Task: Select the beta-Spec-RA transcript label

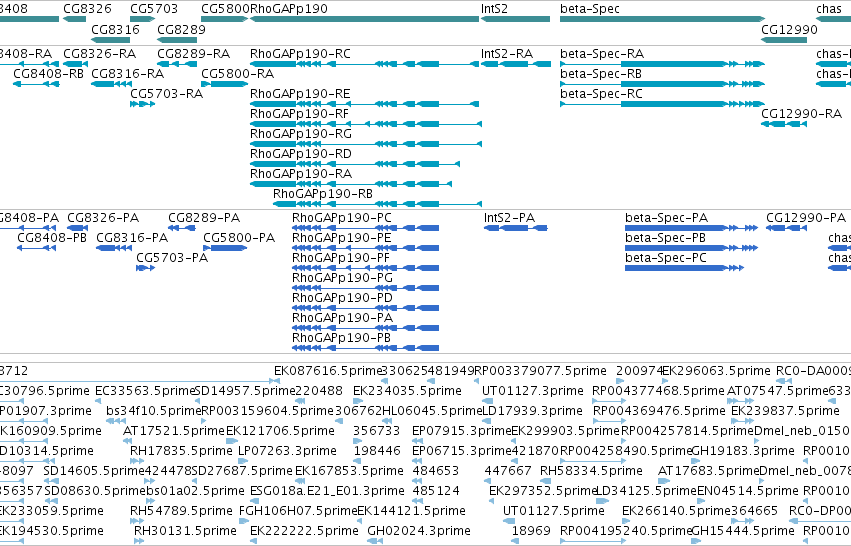Action: 602,54
